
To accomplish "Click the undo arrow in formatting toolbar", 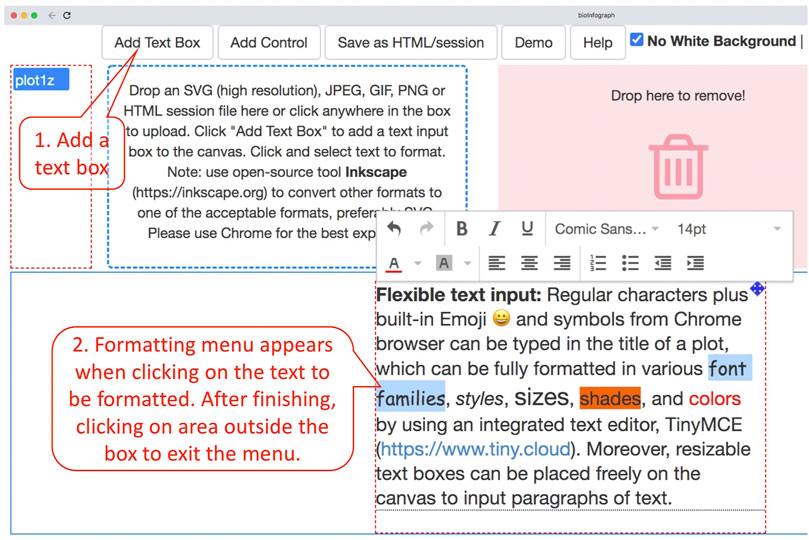I will (394, 228).
